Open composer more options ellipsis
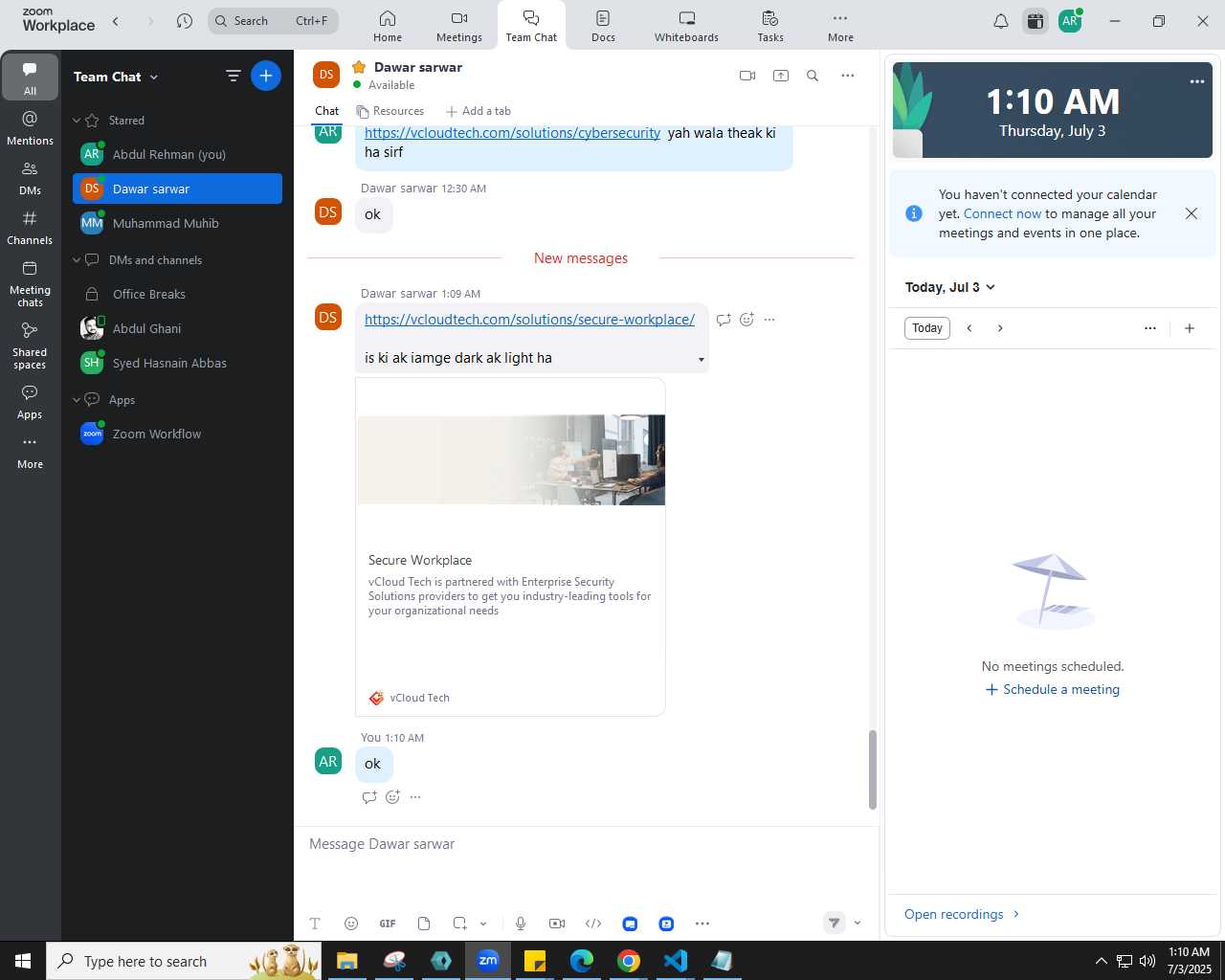Viewport: 1225px width, 980px height. click(x=702, y=924)
